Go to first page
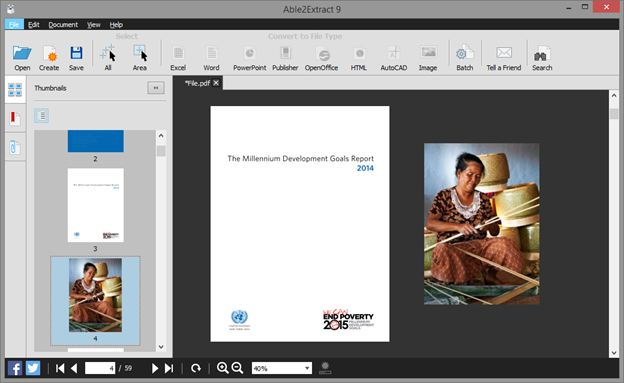Viewport: 624px width, 383px height. click(60, 368)
